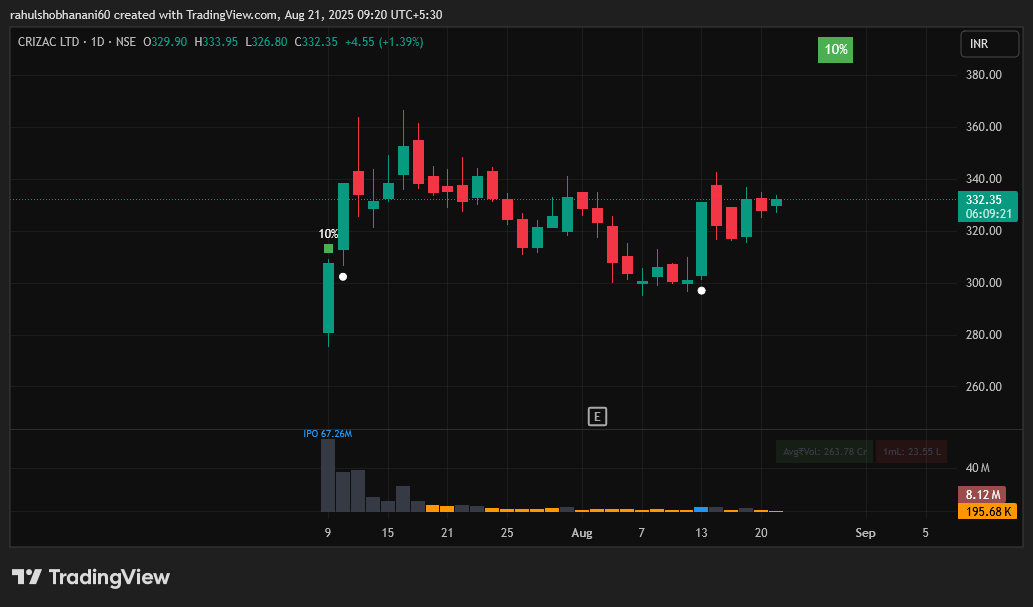Click the current price label 332.35

(984, 200)
